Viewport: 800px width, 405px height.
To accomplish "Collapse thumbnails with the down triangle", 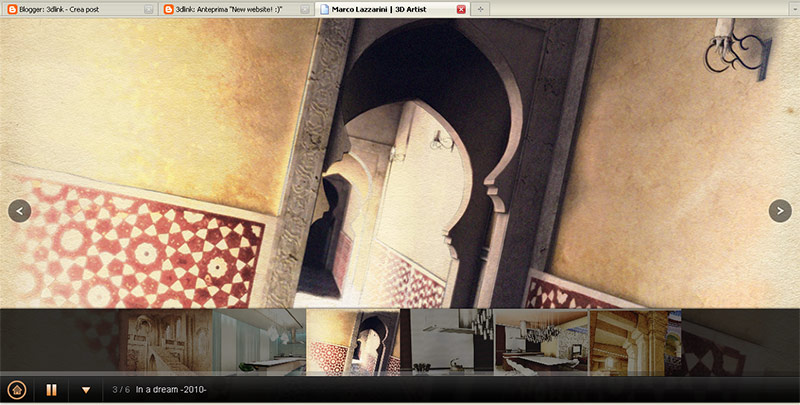I will click(x=86, y=391).
